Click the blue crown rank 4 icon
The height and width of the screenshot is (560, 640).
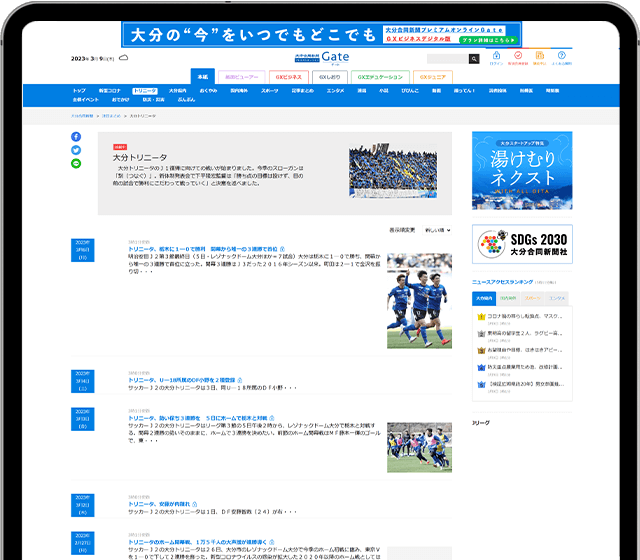tap(481, 367)
